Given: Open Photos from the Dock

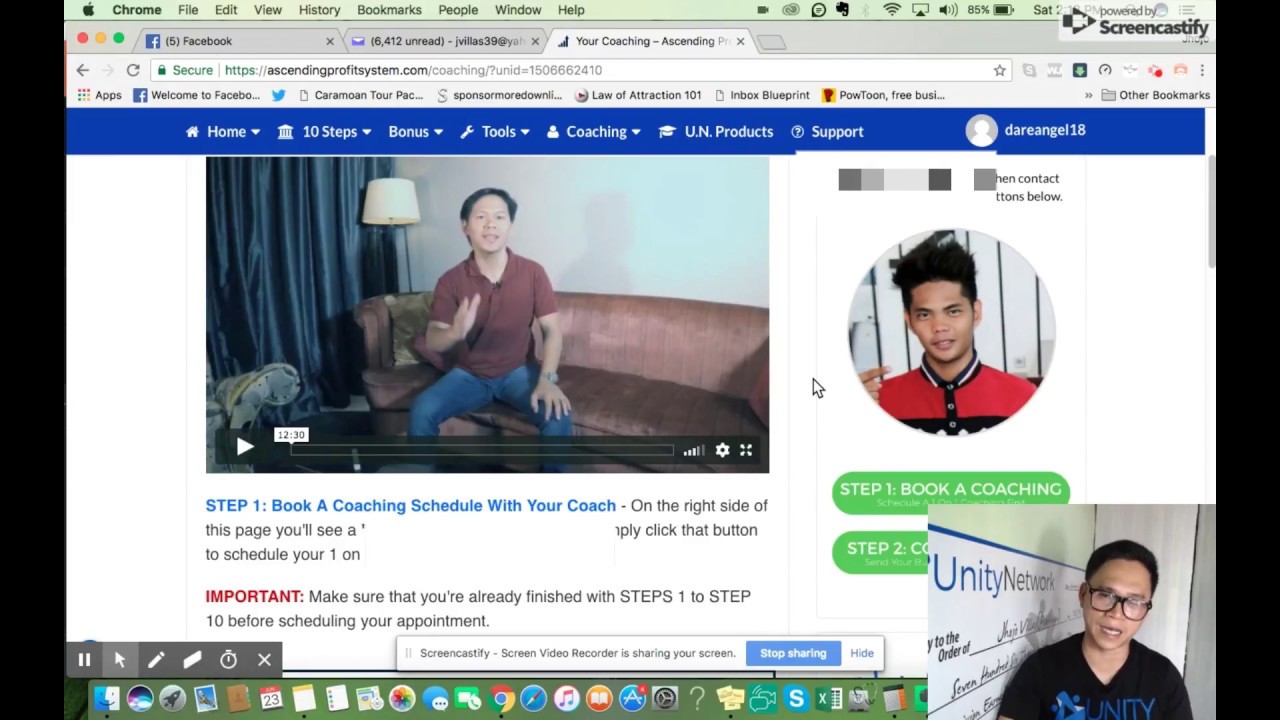Looking at the screenshot, I should pyautogui.click(x=402, y=699).
